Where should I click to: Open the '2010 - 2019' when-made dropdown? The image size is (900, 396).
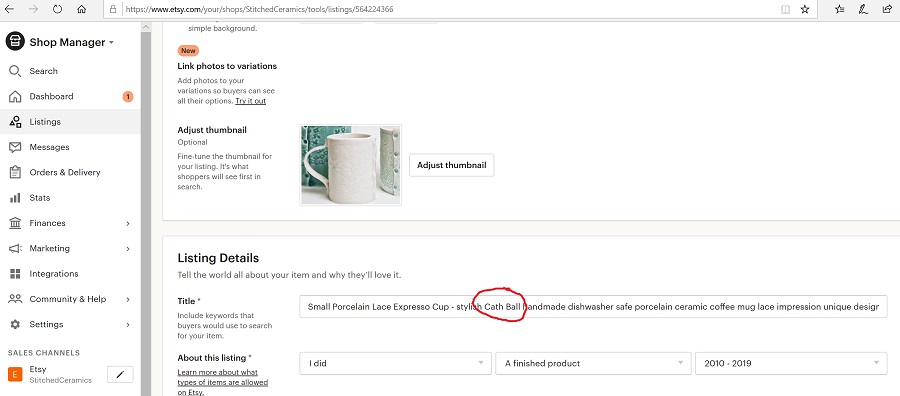791,363
